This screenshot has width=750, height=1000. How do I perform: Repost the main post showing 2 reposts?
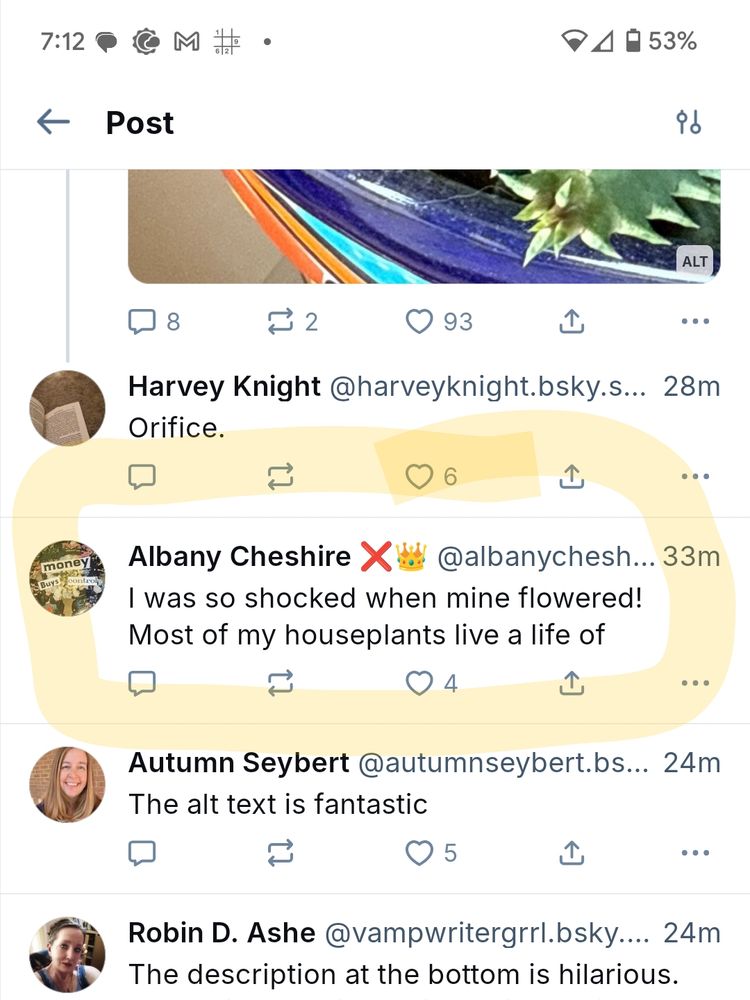[x=281, y=321]
